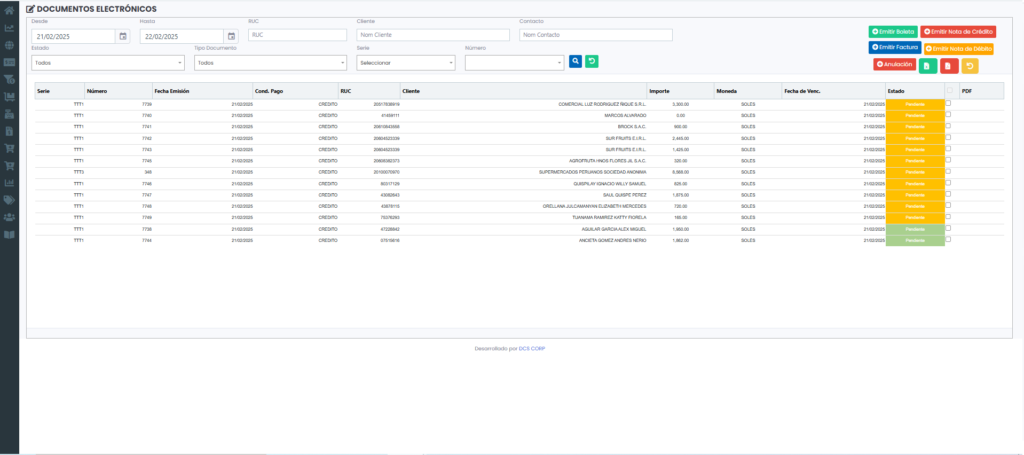
Task: Expand the Estado dropdown
Action: point(108,62)
